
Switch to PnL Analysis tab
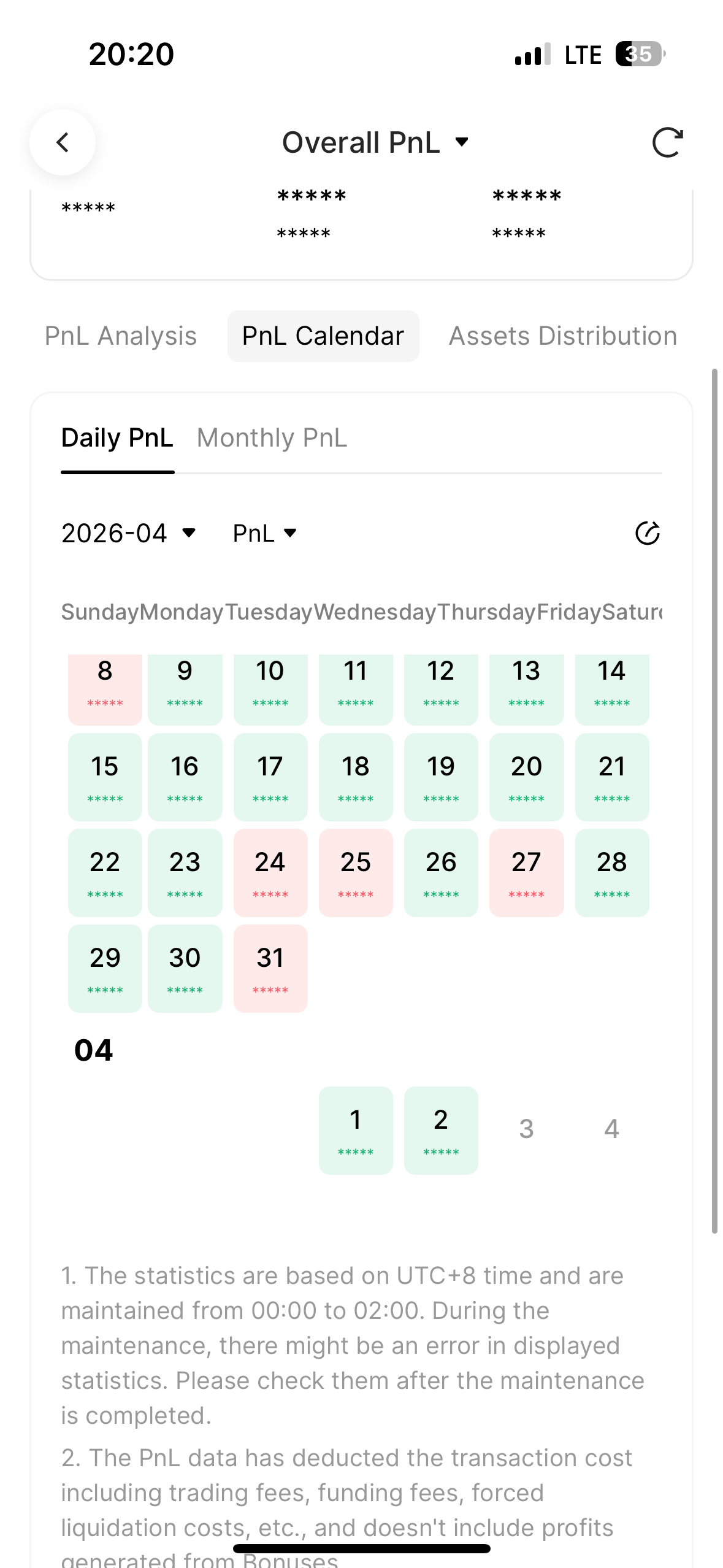121,336
